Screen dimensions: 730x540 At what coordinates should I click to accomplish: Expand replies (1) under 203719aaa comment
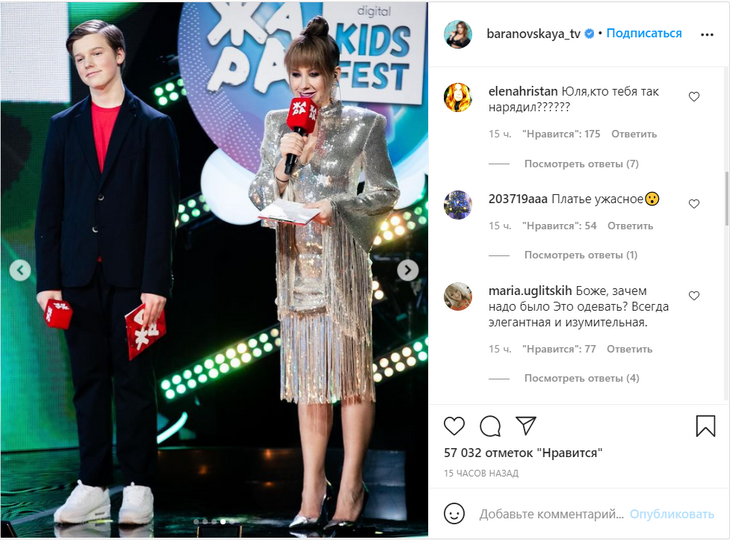click(581, 255)
